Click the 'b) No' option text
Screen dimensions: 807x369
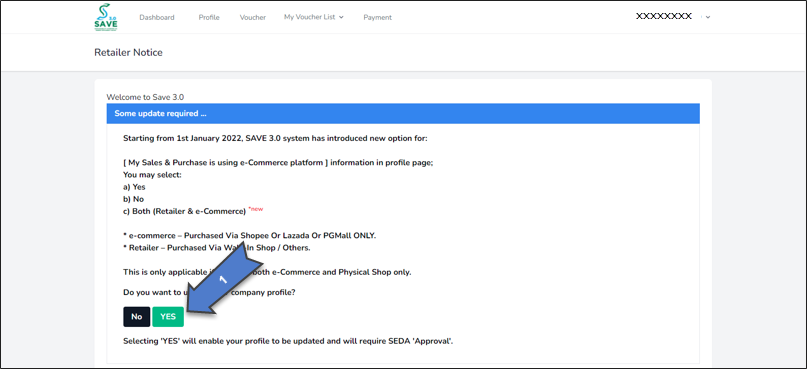[134, 199]
